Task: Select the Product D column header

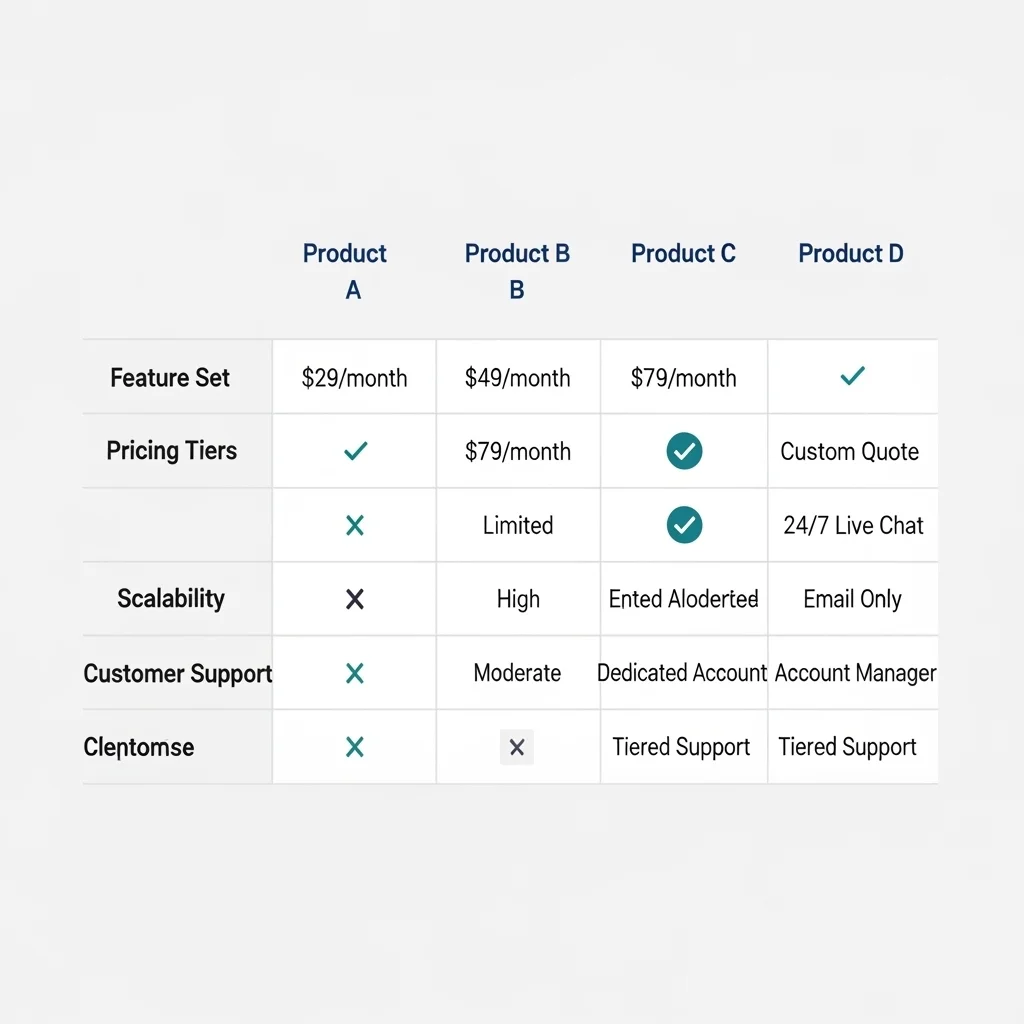Action: (851, 253)
